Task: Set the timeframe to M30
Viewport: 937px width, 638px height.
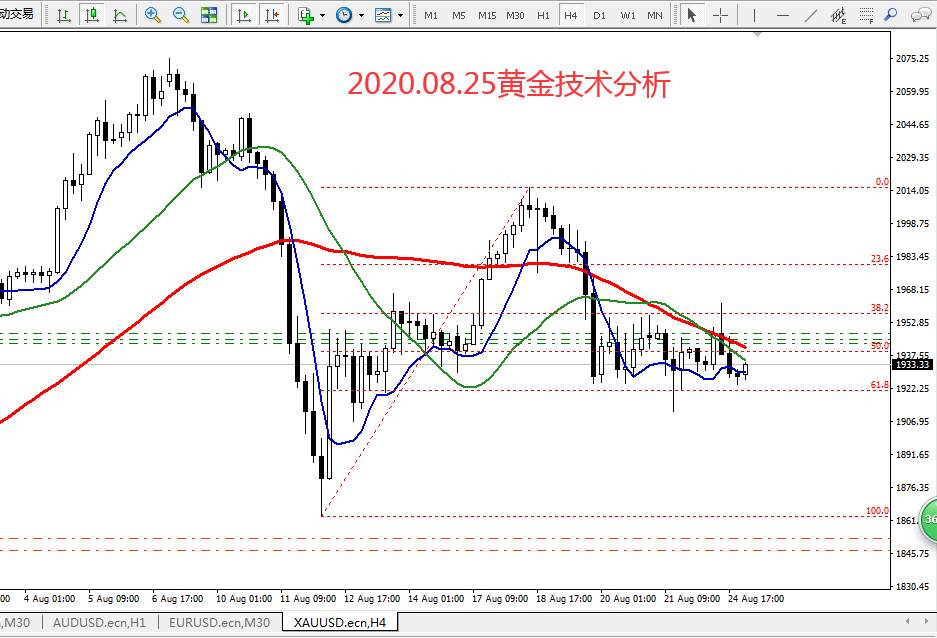Action: coord(515,16)
